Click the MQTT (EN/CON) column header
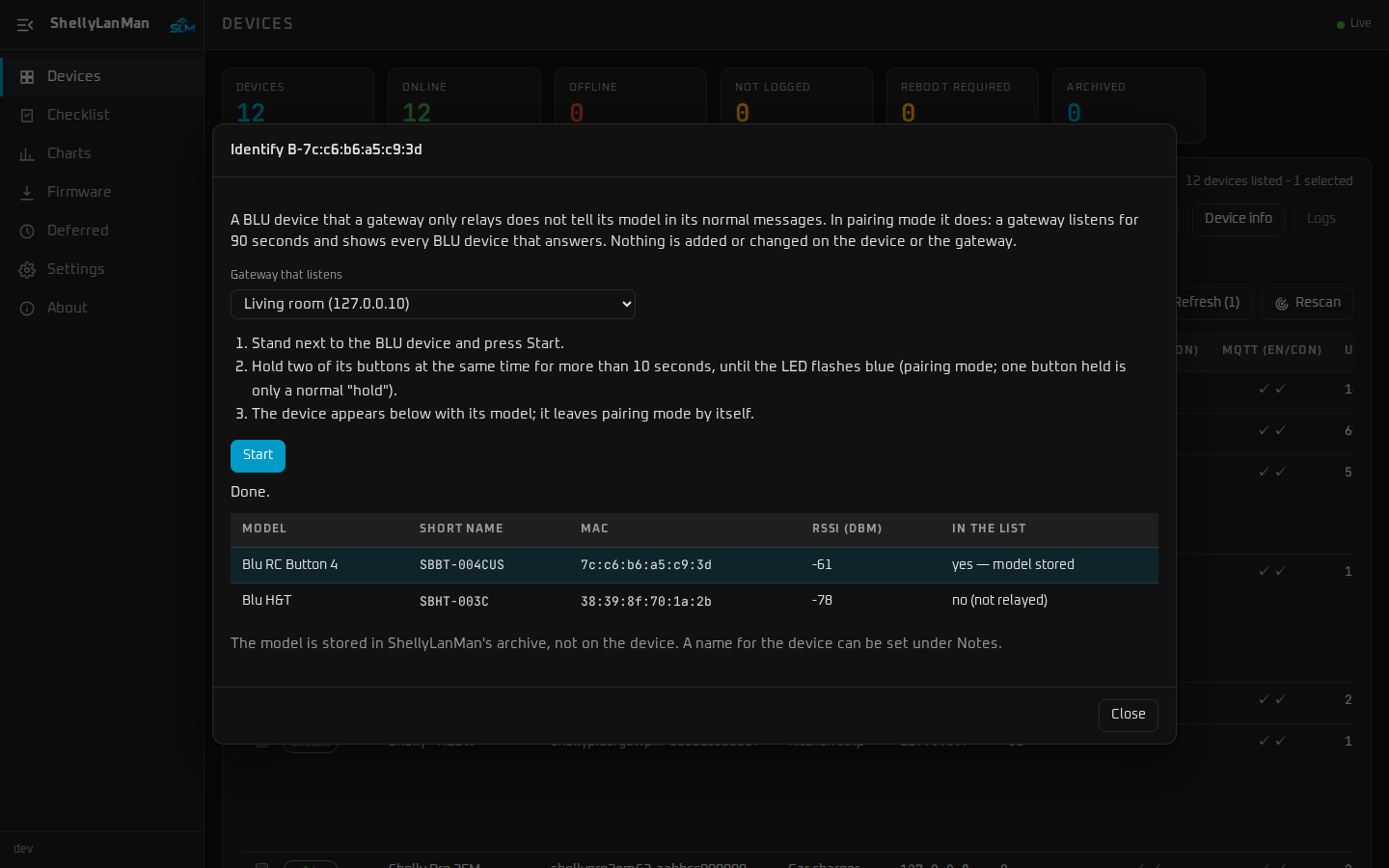This screenshot has height=868, width=1389. click(1271, 350)
